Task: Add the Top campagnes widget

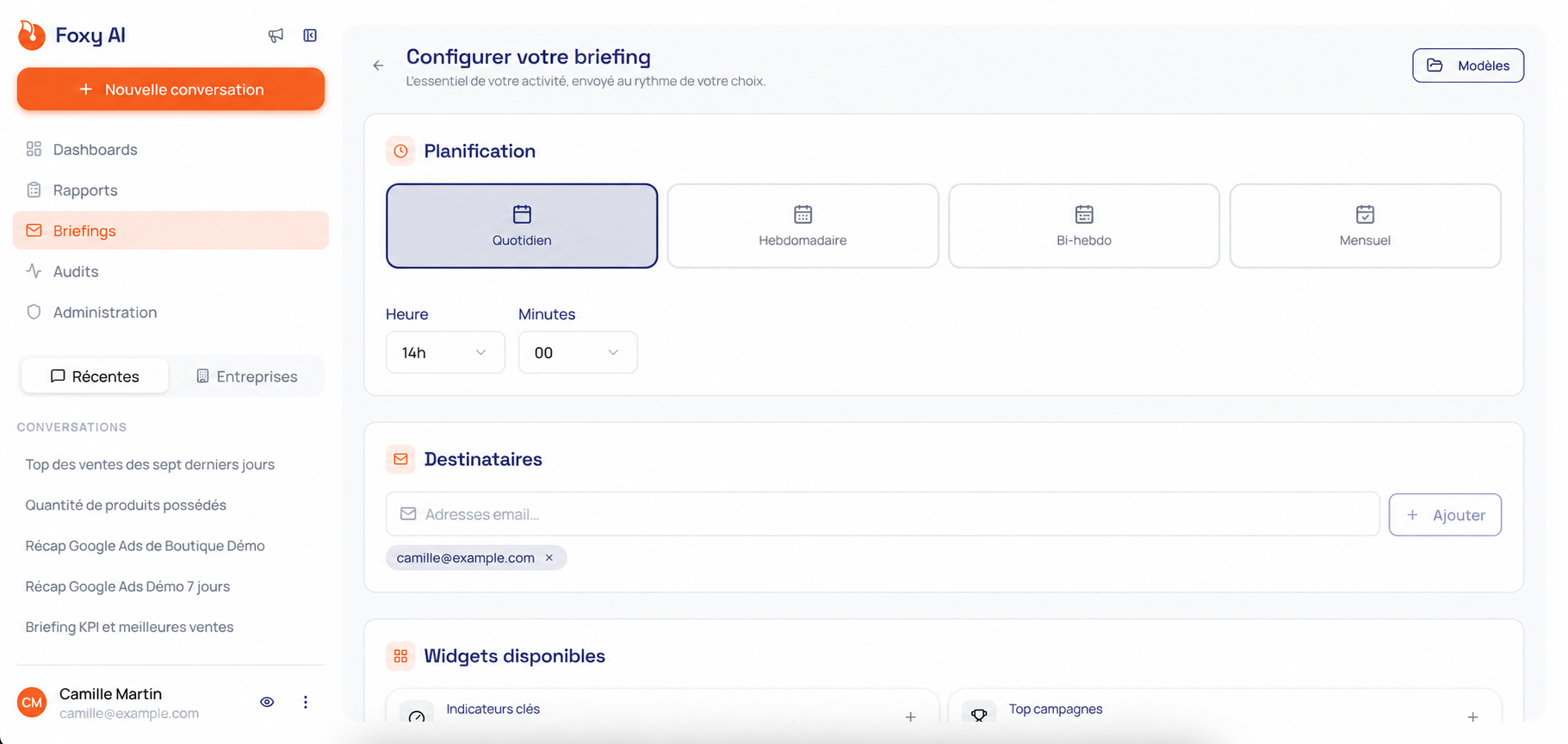Action: [x=1472, y=716]
